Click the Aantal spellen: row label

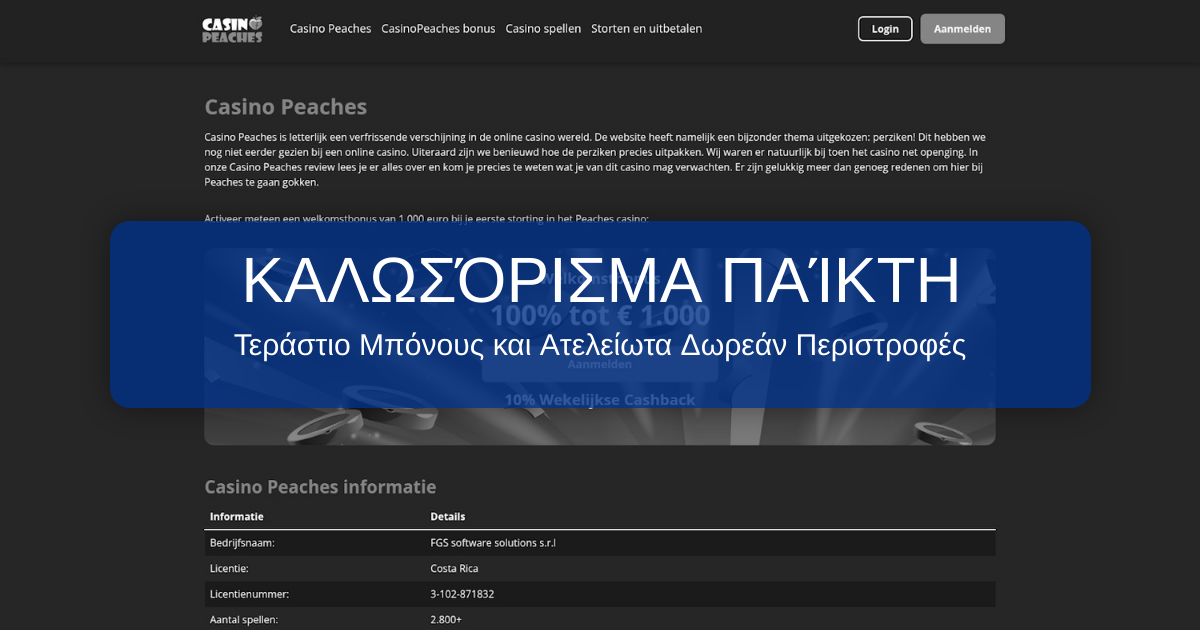click(x=244, y=620)
